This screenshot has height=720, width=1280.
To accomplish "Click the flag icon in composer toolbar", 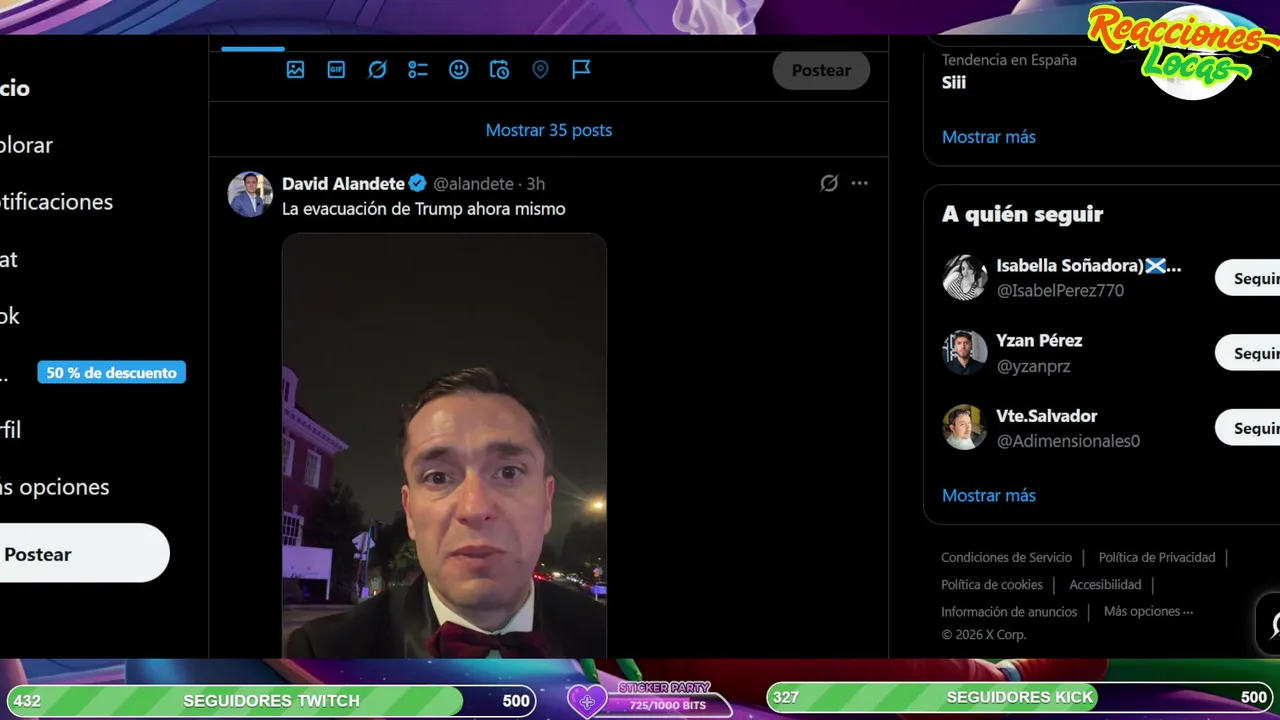I will tap(581, 69).
